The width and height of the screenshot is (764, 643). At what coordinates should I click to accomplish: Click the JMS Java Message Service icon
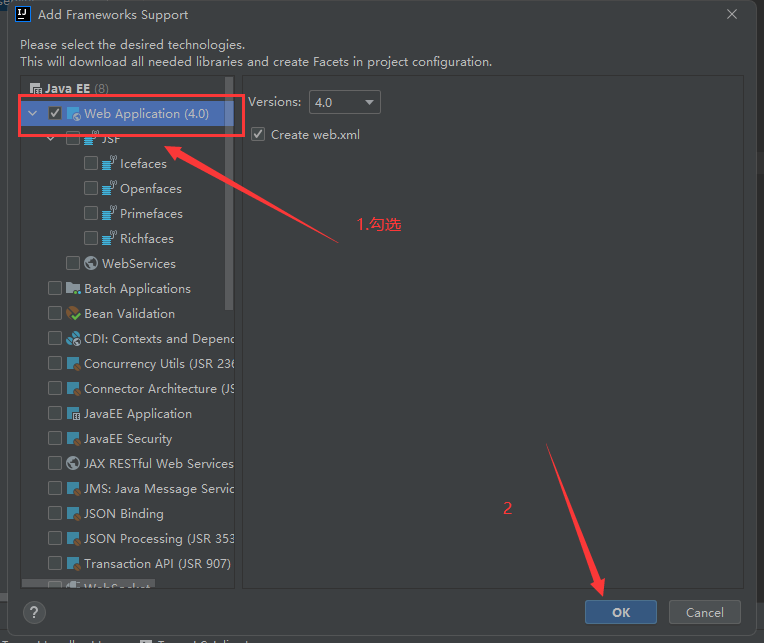click(73, 489)
